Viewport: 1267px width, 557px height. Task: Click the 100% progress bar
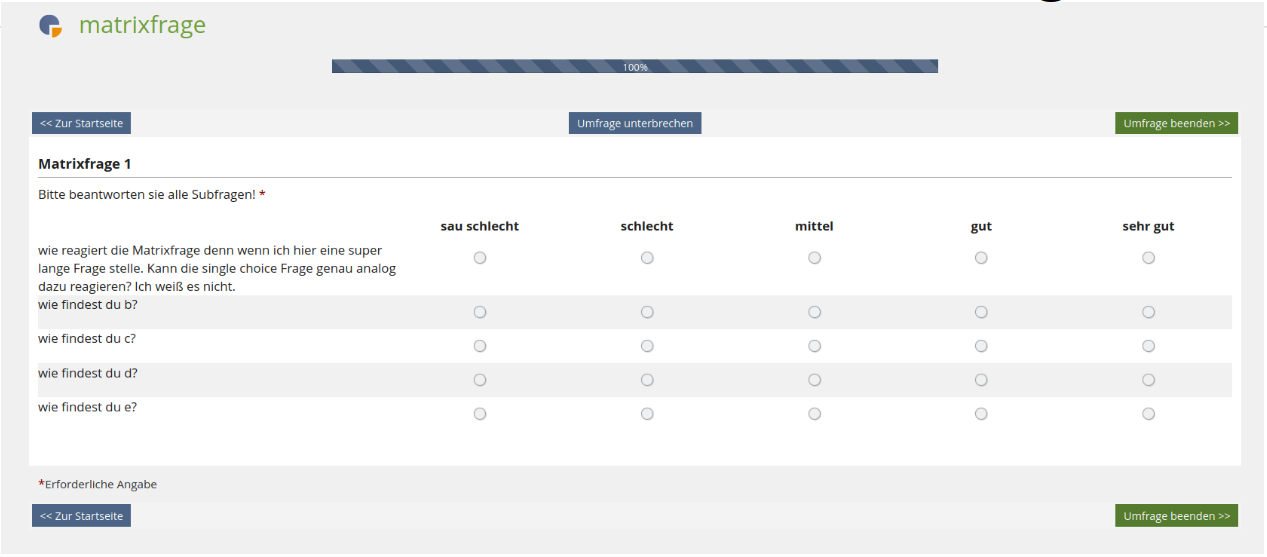(x=635, y=67)
